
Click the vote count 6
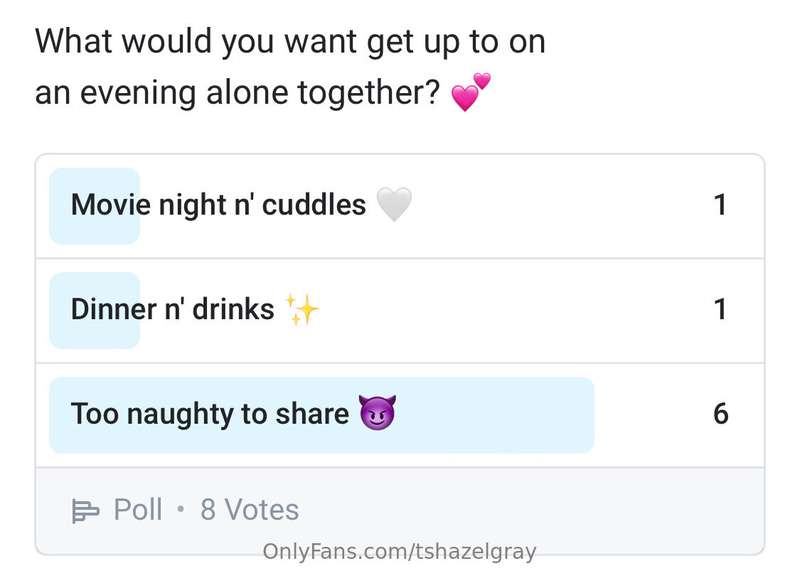click(x=720, y=414)
